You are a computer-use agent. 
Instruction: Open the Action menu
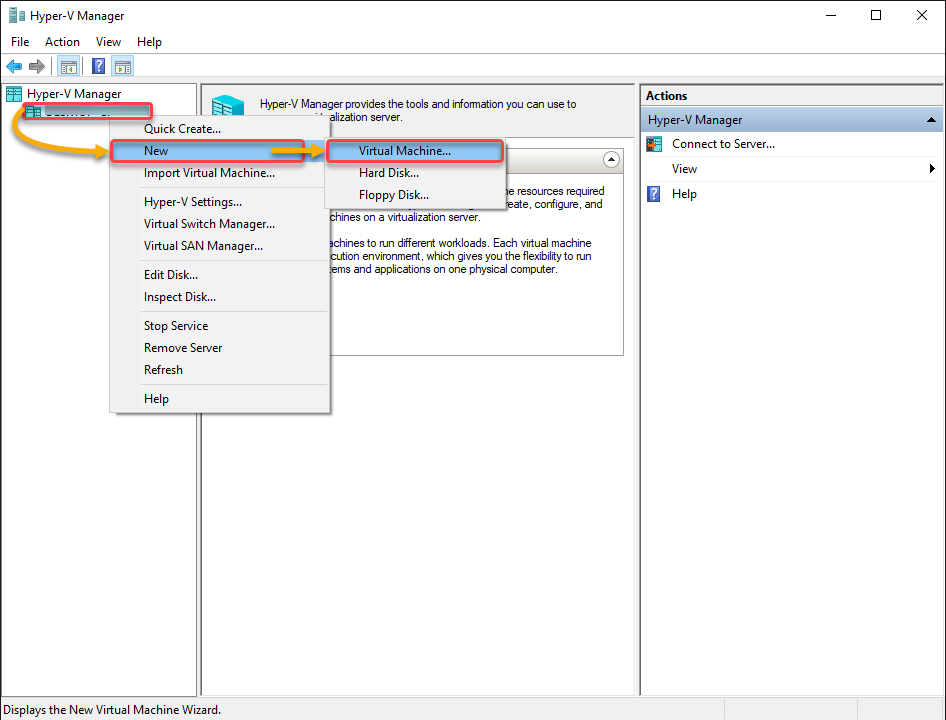pos(62,42)
